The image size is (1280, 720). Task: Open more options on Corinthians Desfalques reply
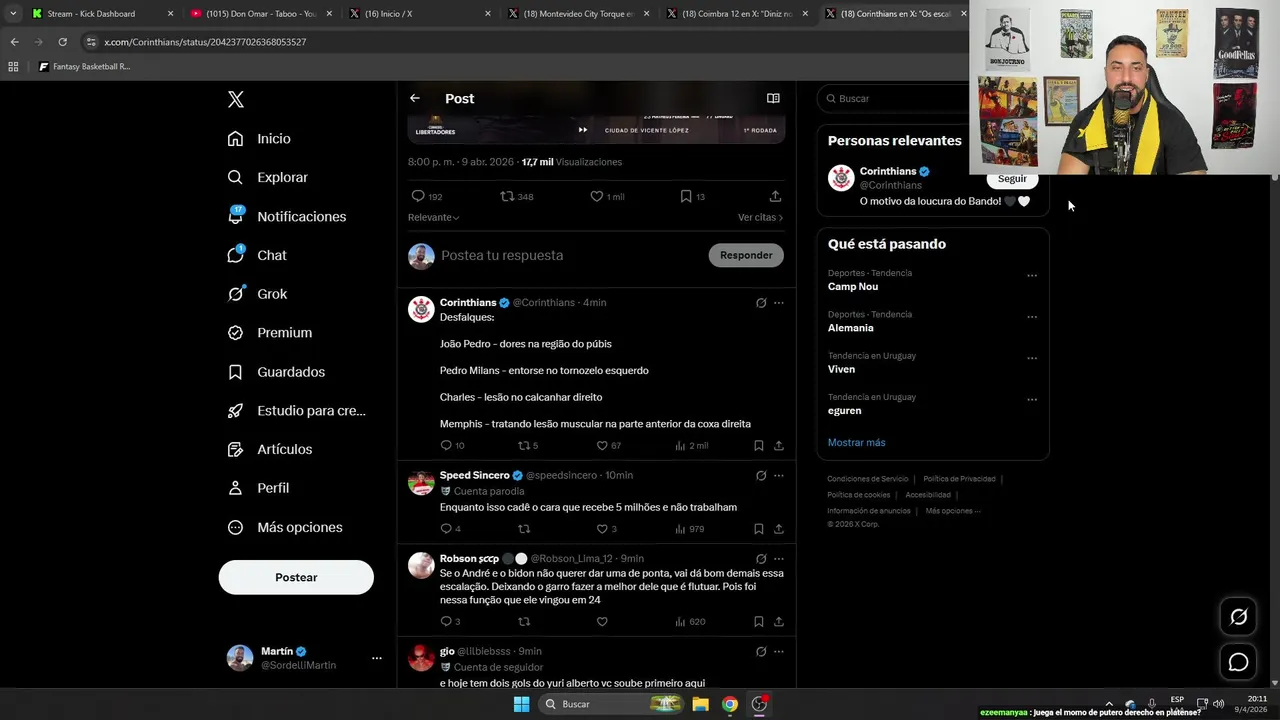(779, 303)
